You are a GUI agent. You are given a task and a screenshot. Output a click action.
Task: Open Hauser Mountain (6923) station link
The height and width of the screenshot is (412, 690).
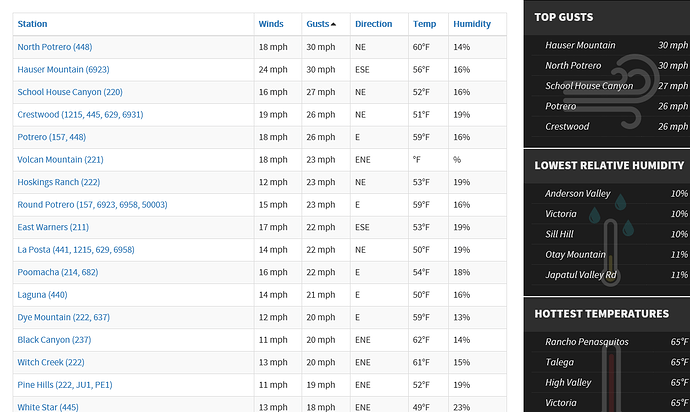63,69
